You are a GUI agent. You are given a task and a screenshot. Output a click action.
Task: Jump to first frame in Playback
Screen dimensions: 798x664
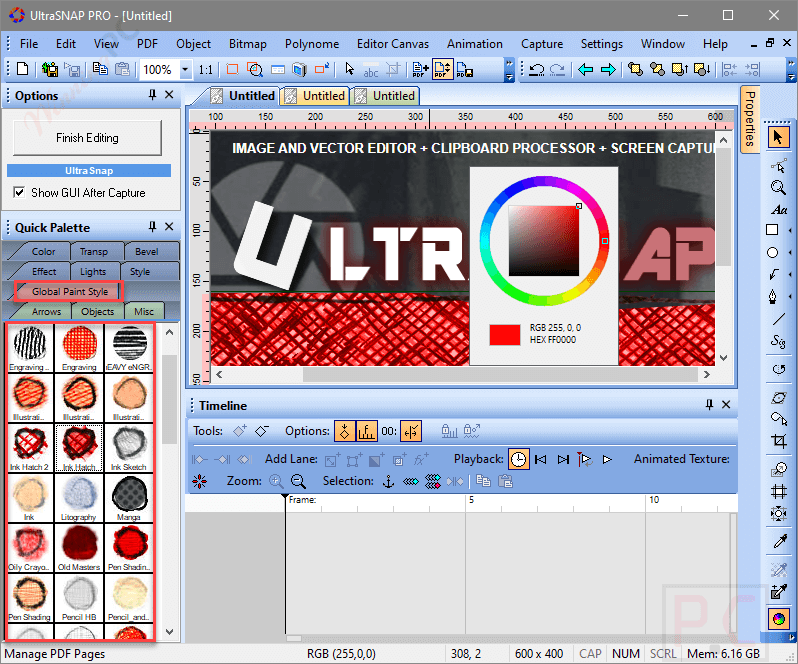pyautogui.click(x=540, y=459)
